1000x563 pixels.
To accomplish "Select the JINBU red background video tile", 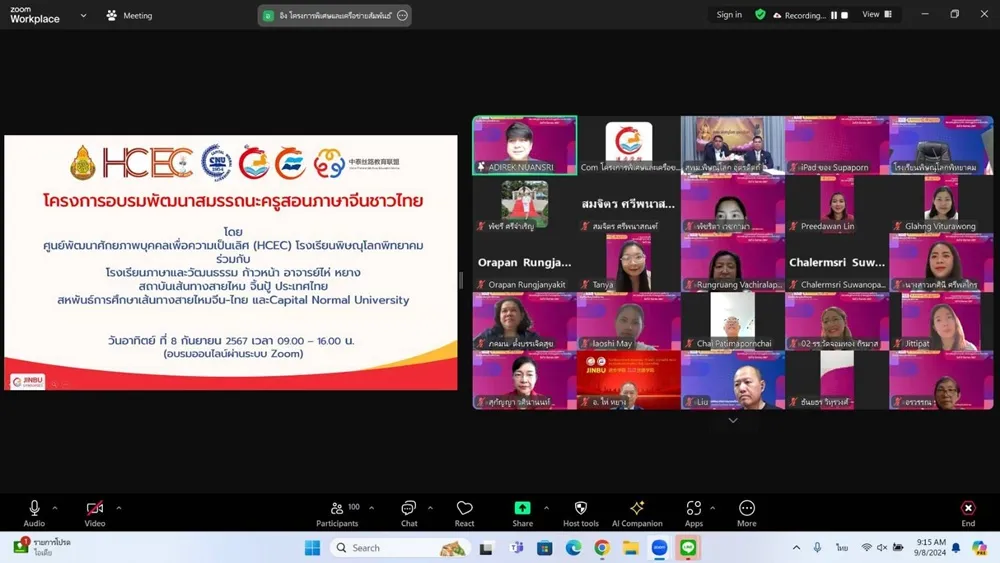I will click(629, 379).
